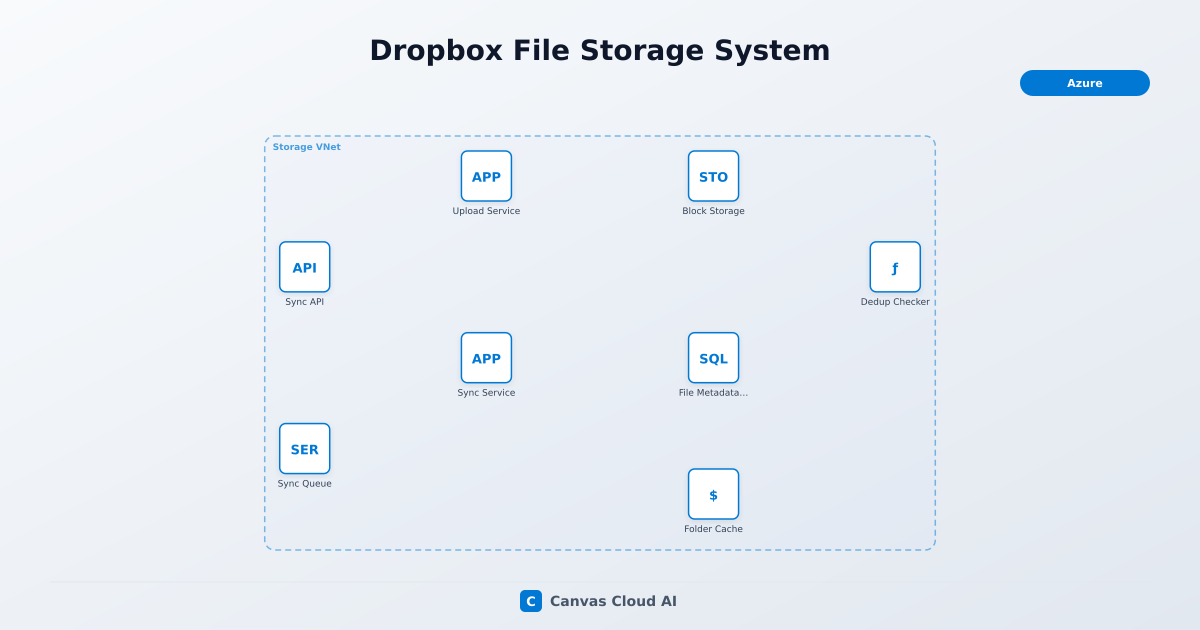Select the Sync API node icon
The width and height of the screenshot is (1200, 630).
point(304,267)
